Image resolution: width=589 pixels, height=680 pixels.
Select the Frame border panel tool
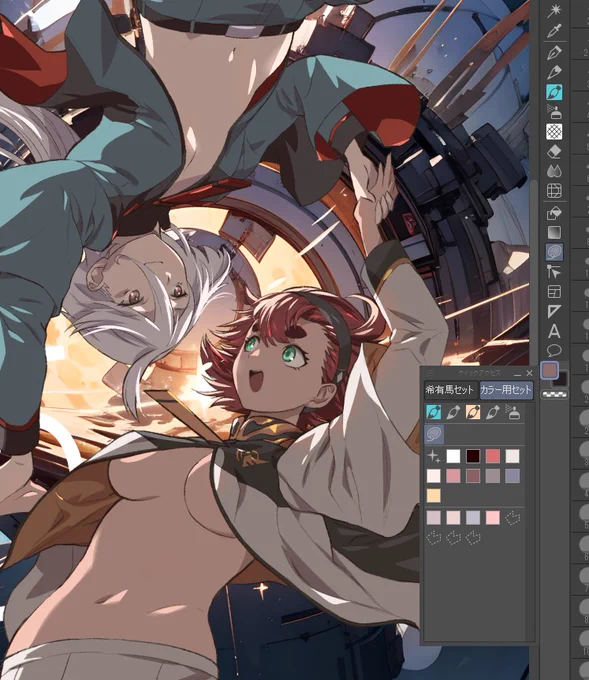(x=554, y=291)
